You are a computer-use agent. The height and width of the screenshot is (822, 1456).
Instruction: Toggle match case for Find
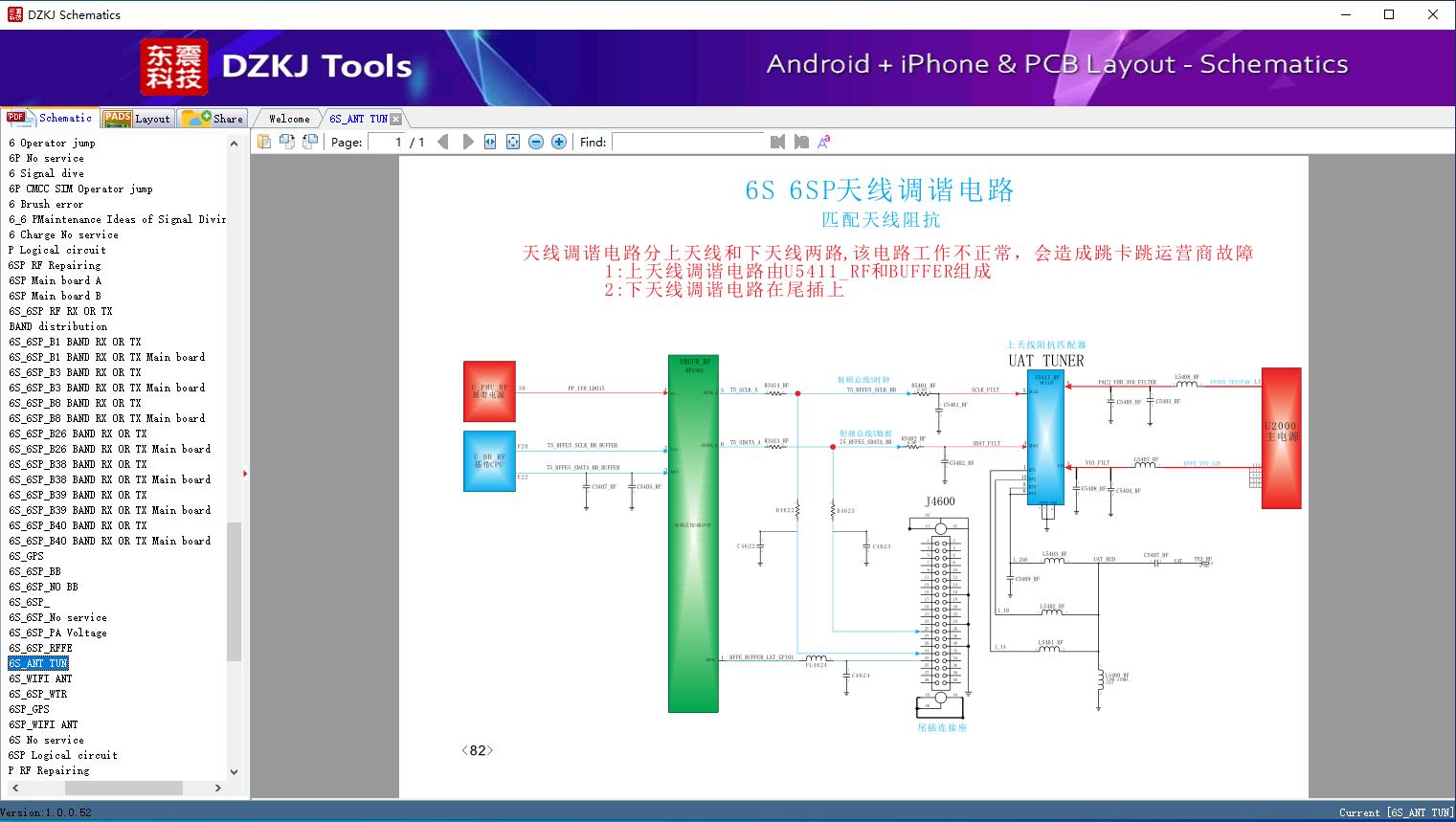823,142
